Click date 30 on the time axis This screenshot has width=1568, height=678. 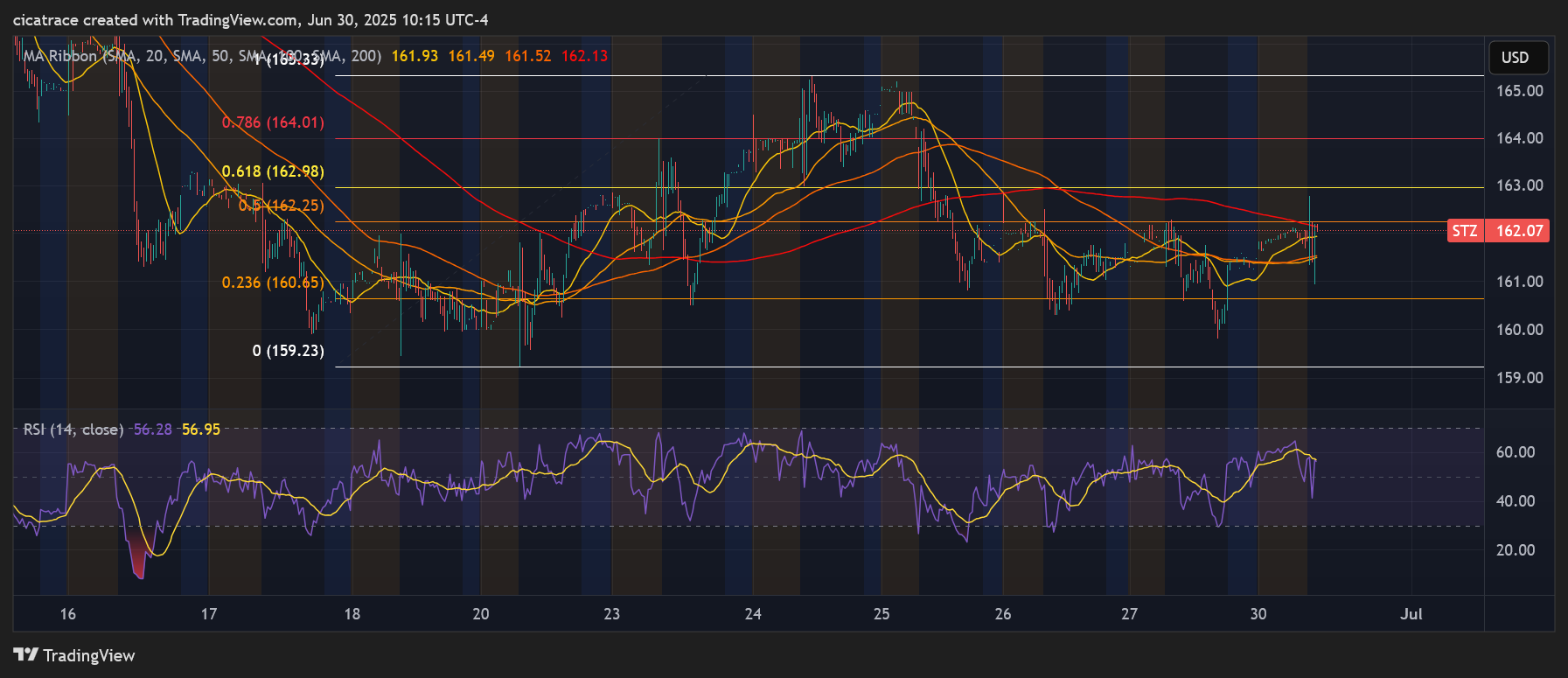pos(1258,614)
